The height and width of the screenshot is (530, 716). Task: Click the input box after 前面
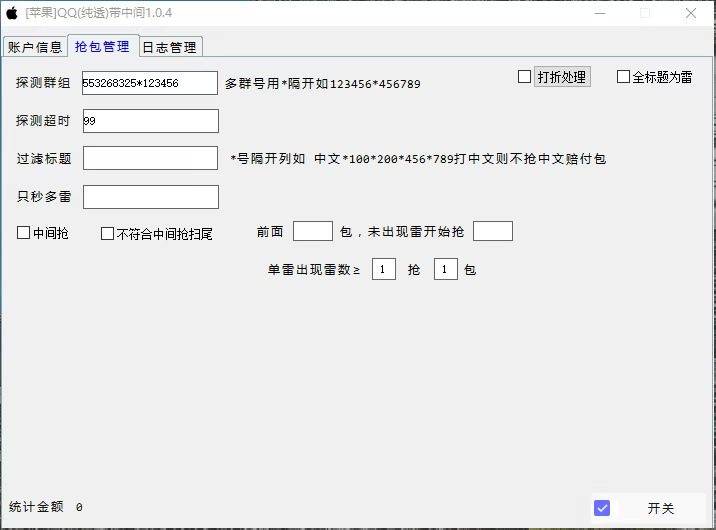pyautogui.click(x=313, y=231)
